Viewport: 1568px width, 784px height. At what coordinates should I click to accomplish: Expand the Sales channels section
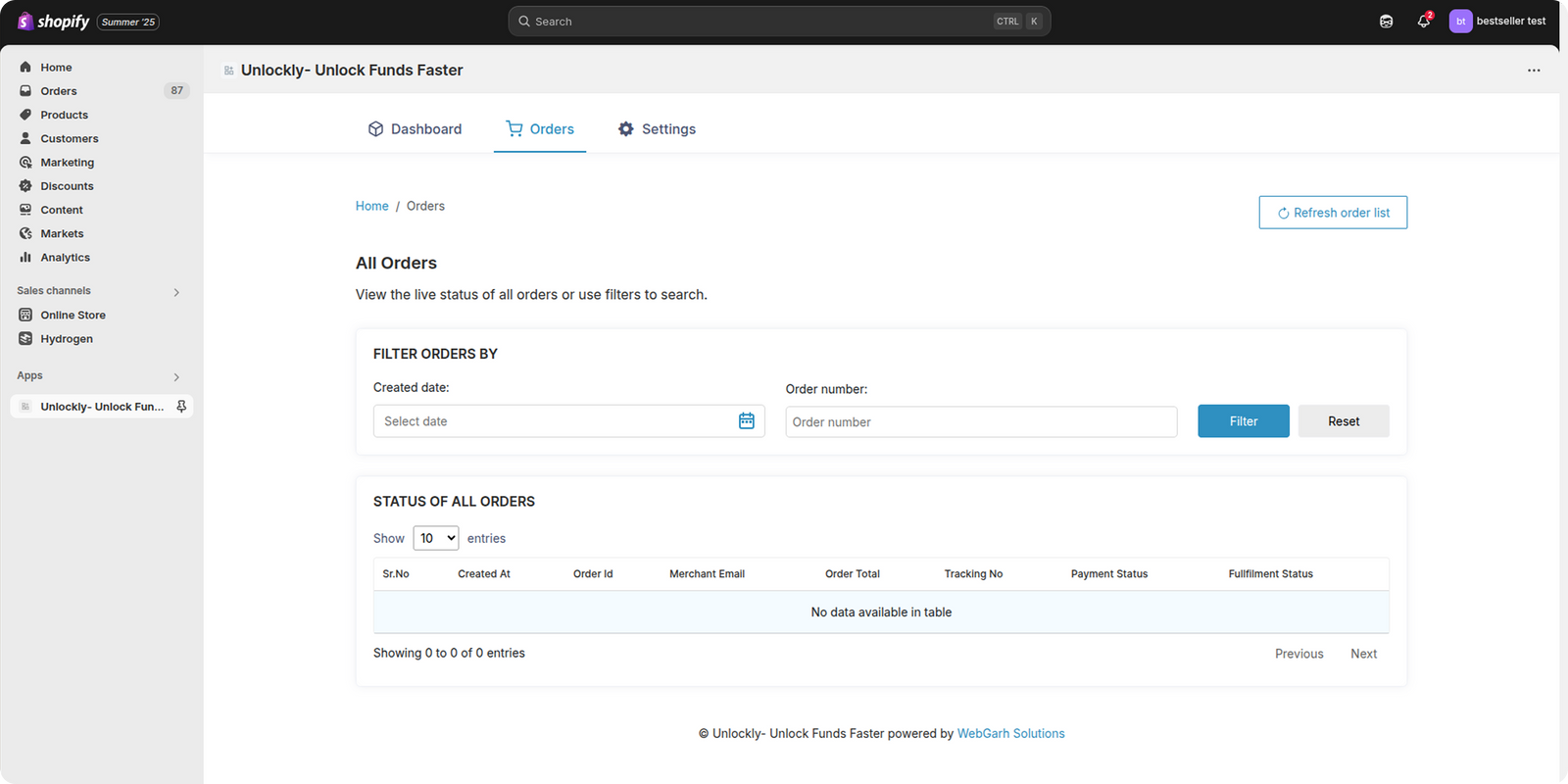(x=176, y=292)
